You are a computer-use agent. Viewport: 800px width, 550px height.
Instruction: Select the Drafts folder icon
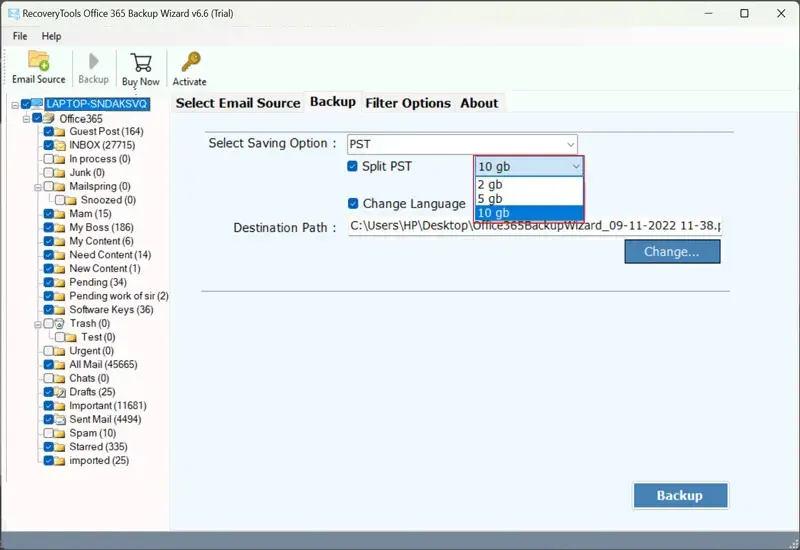(61, 392)
